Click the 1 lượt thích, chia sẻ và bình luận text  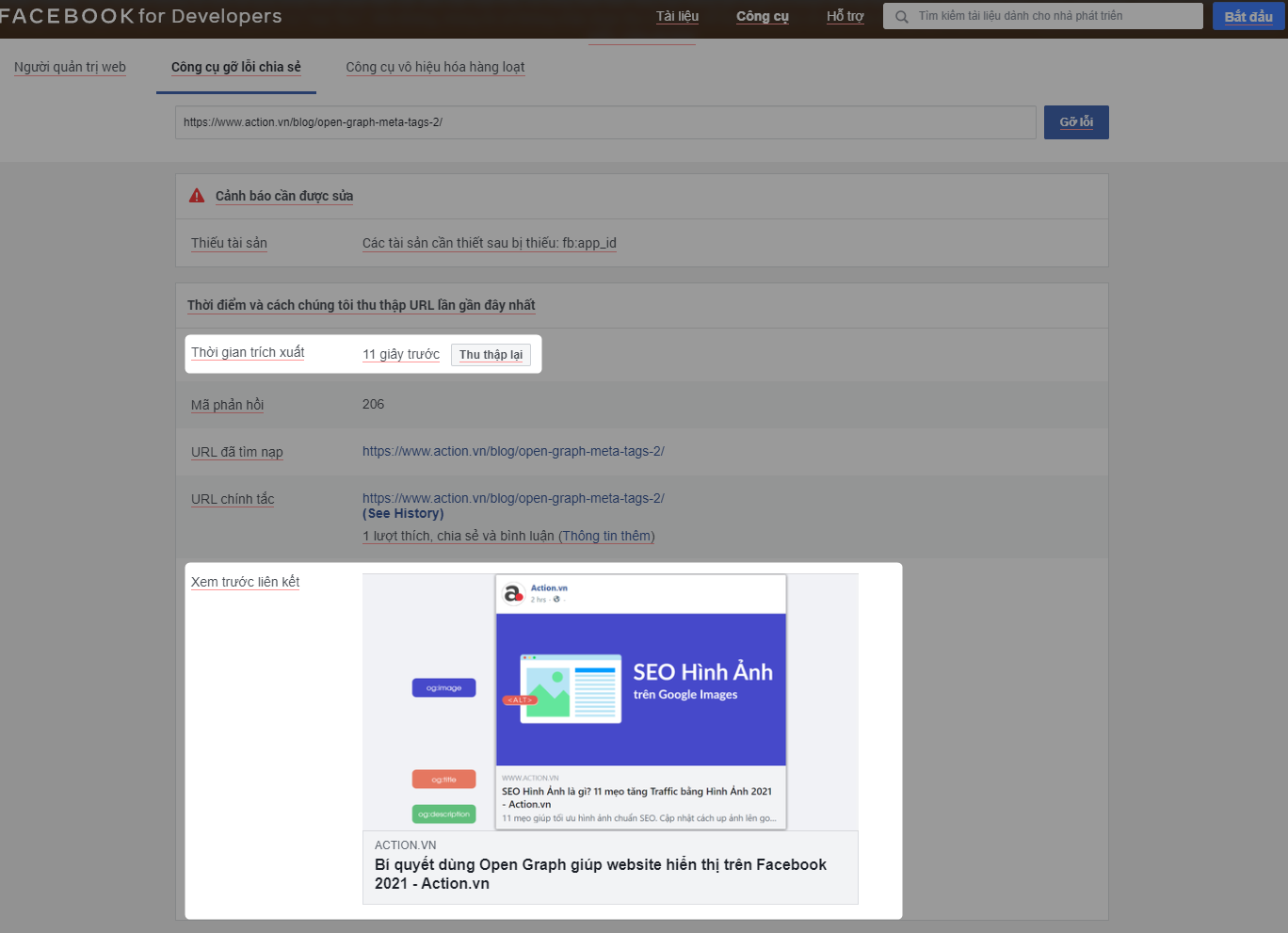coord(459,536)
